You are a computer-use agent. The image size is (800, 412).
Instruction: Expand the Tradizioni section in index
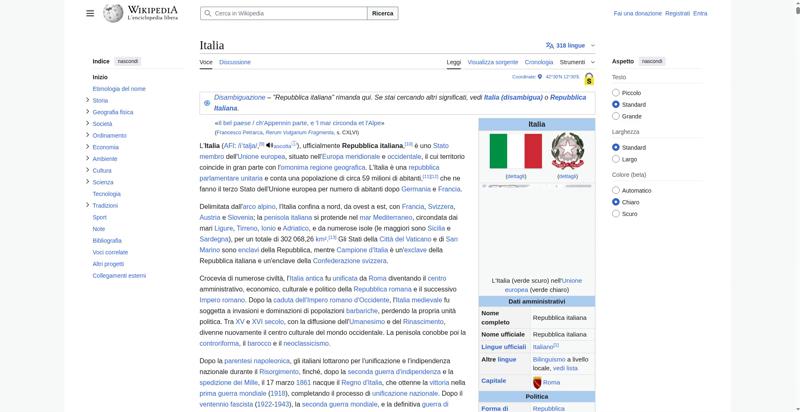pos(88,205)
